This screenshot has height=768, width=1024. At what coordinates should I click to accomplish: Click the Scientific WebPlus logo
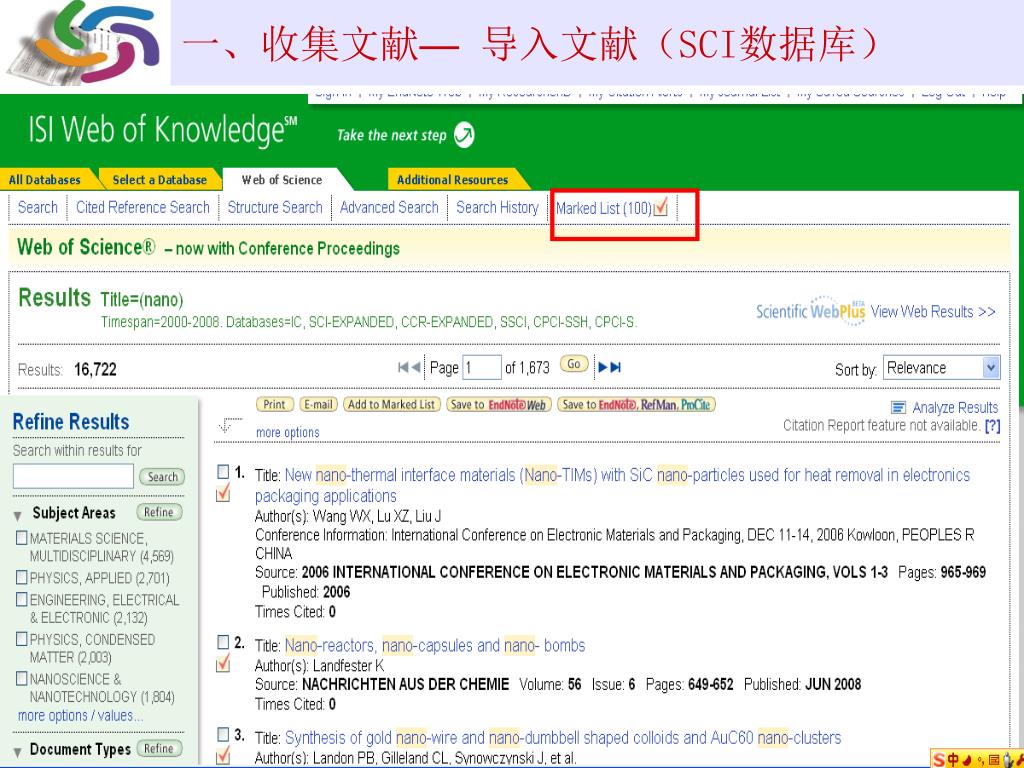coord(810,311)
